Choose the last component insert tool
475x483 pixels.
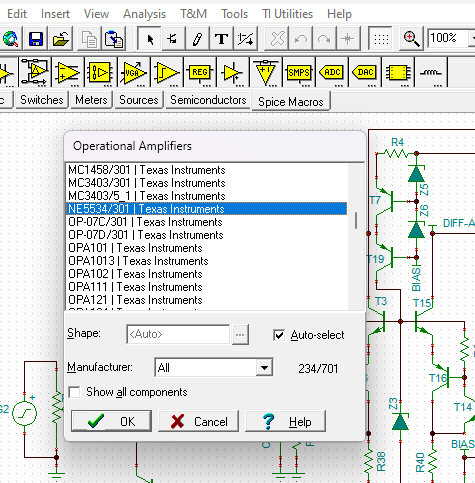(x=173, y=39)
